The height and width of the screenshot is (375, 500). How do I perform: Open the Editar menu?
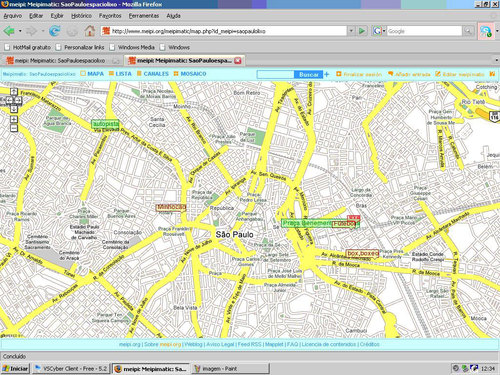tap(36, 16)
